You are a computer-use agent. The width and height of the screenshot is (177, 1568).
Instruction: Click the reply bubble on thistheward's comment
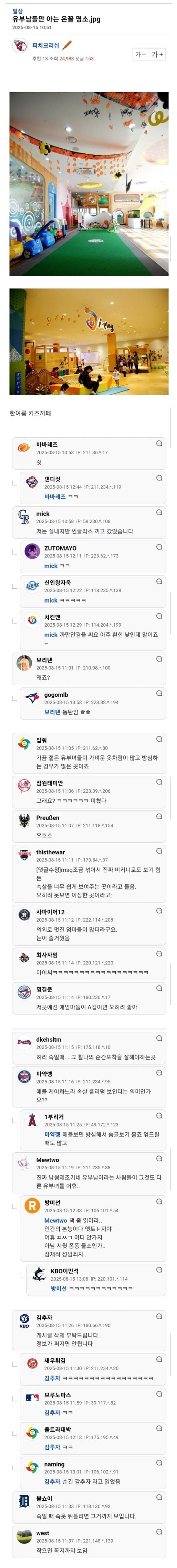tap(159, 851)
